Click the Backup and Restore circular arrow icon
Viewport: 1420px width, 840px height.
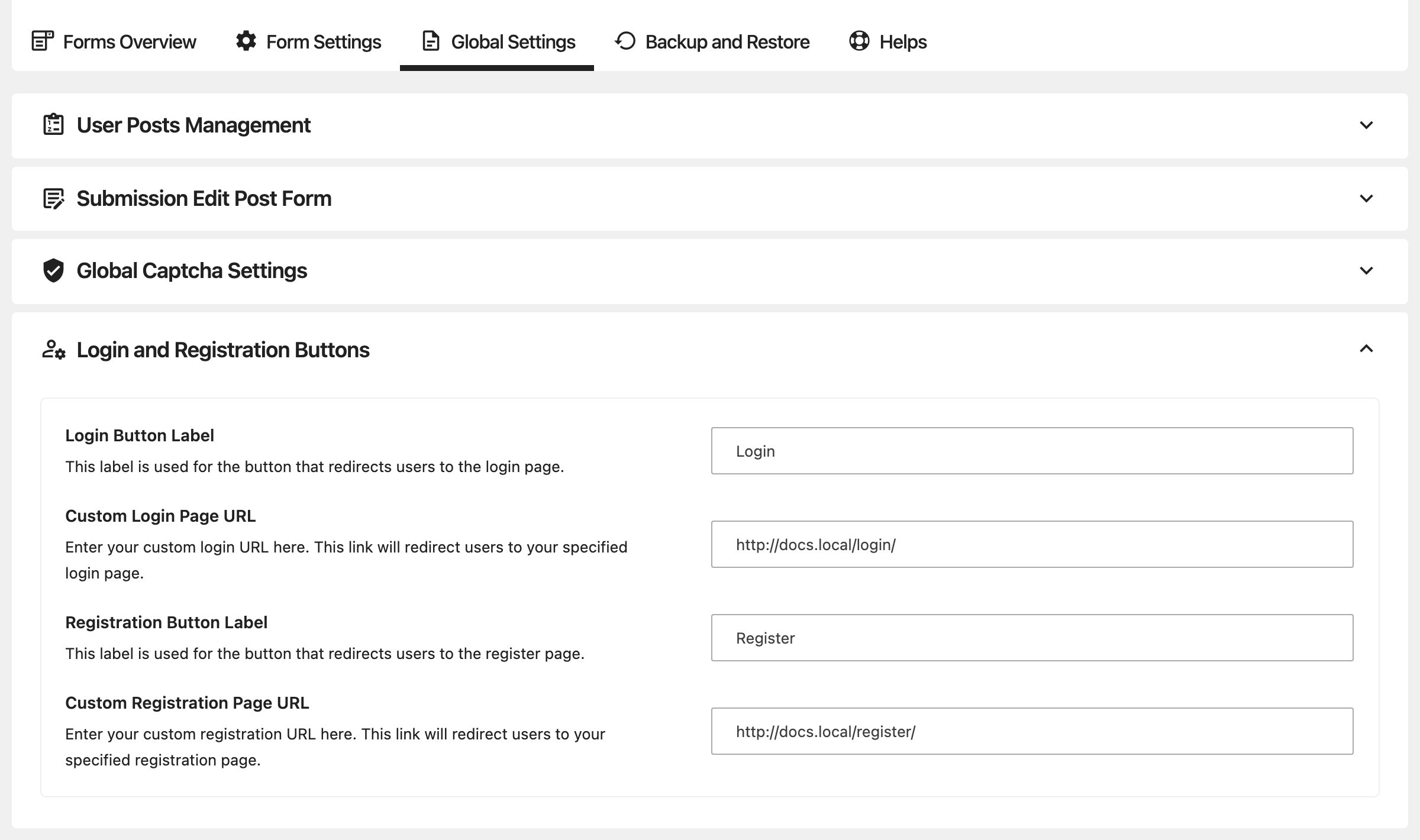[x=625, y=41]
